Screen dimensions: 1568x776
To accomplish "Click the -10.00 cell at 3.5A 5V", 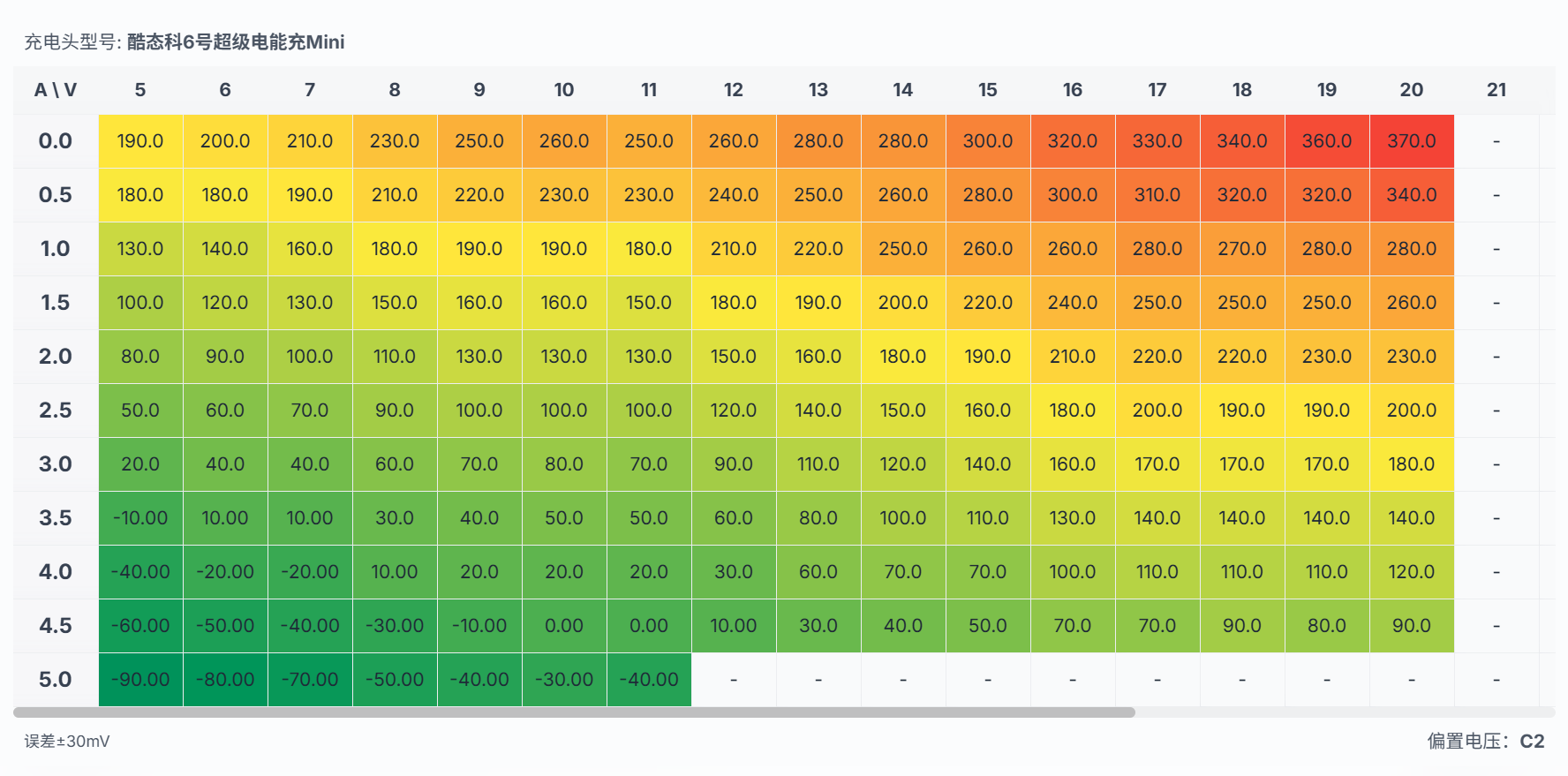I will [x=140, y=518].
